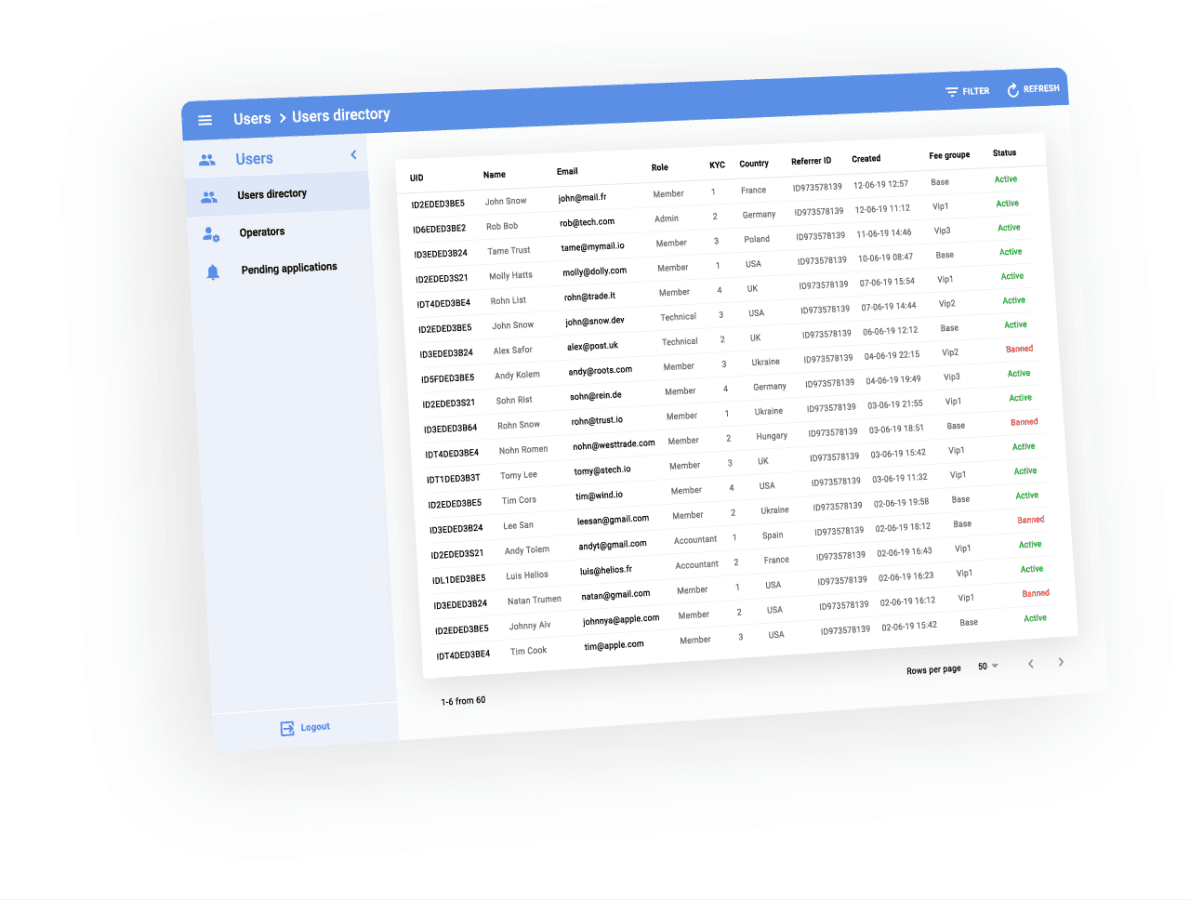The width and height of the screenshot is (1190, 900).
Task: Click the Users group icon in sidebar header
Action: (207, 160)
